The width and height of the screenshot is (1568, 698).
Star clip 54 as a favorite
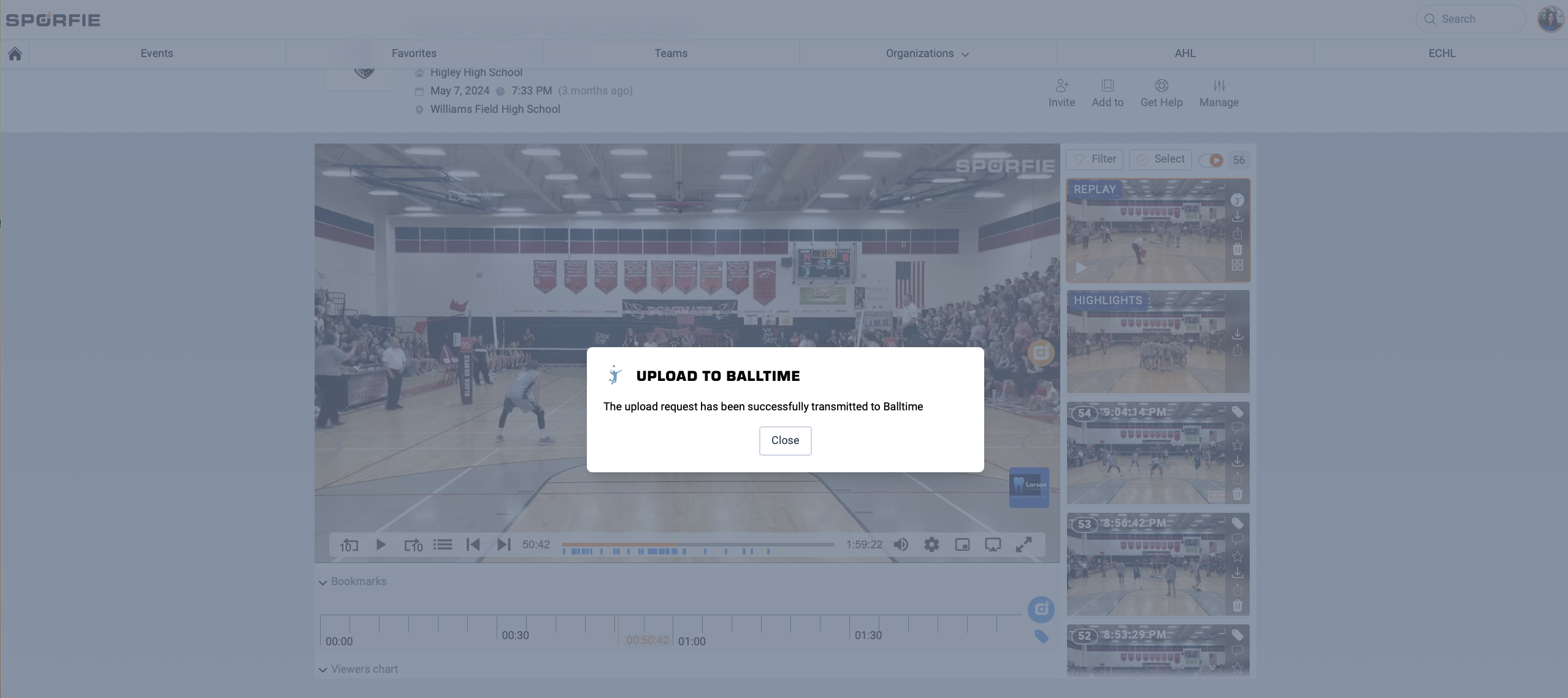(1237, 445)
